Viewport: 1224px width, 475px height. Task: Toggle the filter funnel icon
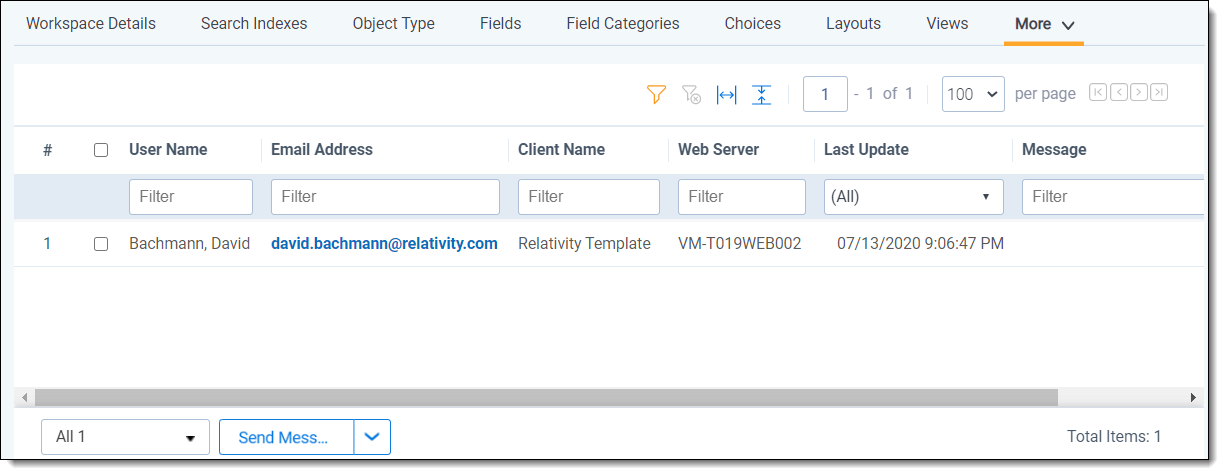656,94
